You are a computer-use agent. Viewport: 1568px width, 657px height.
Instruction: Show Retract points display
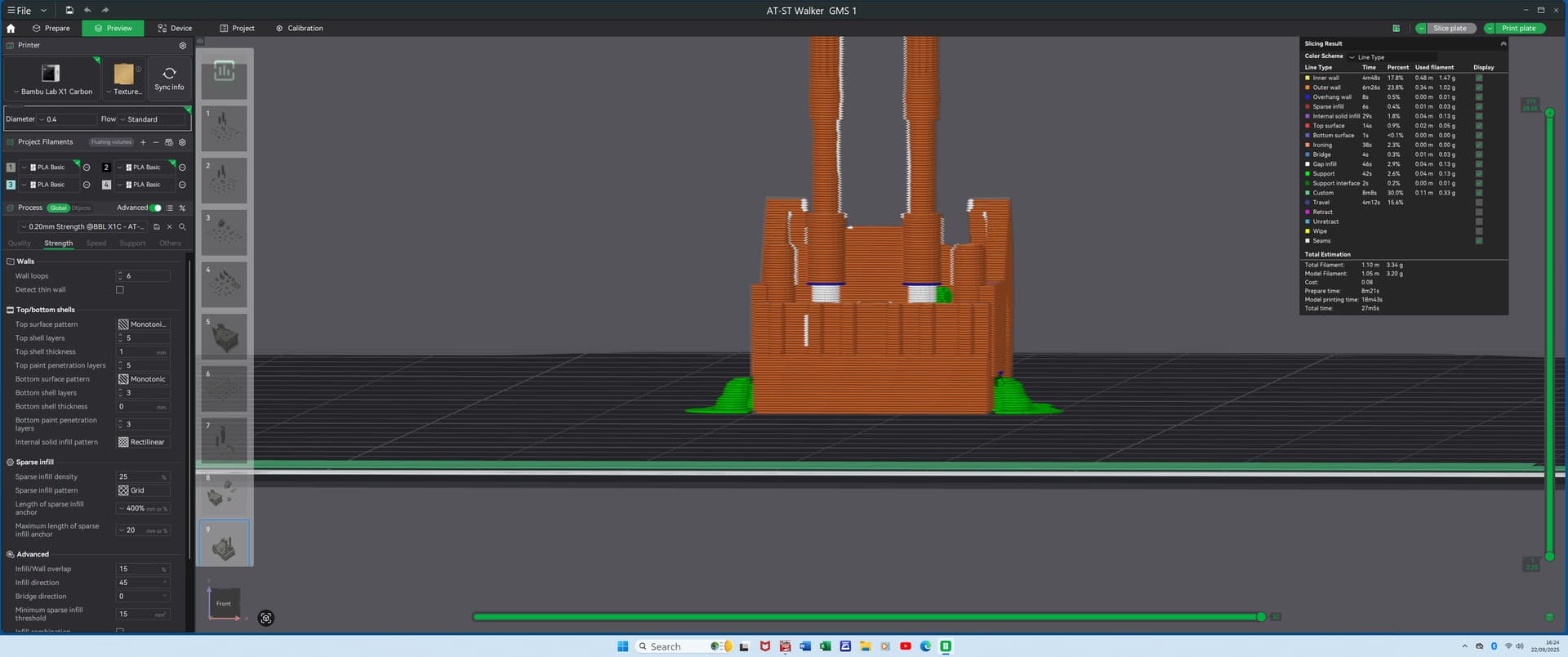(1478, 212)
